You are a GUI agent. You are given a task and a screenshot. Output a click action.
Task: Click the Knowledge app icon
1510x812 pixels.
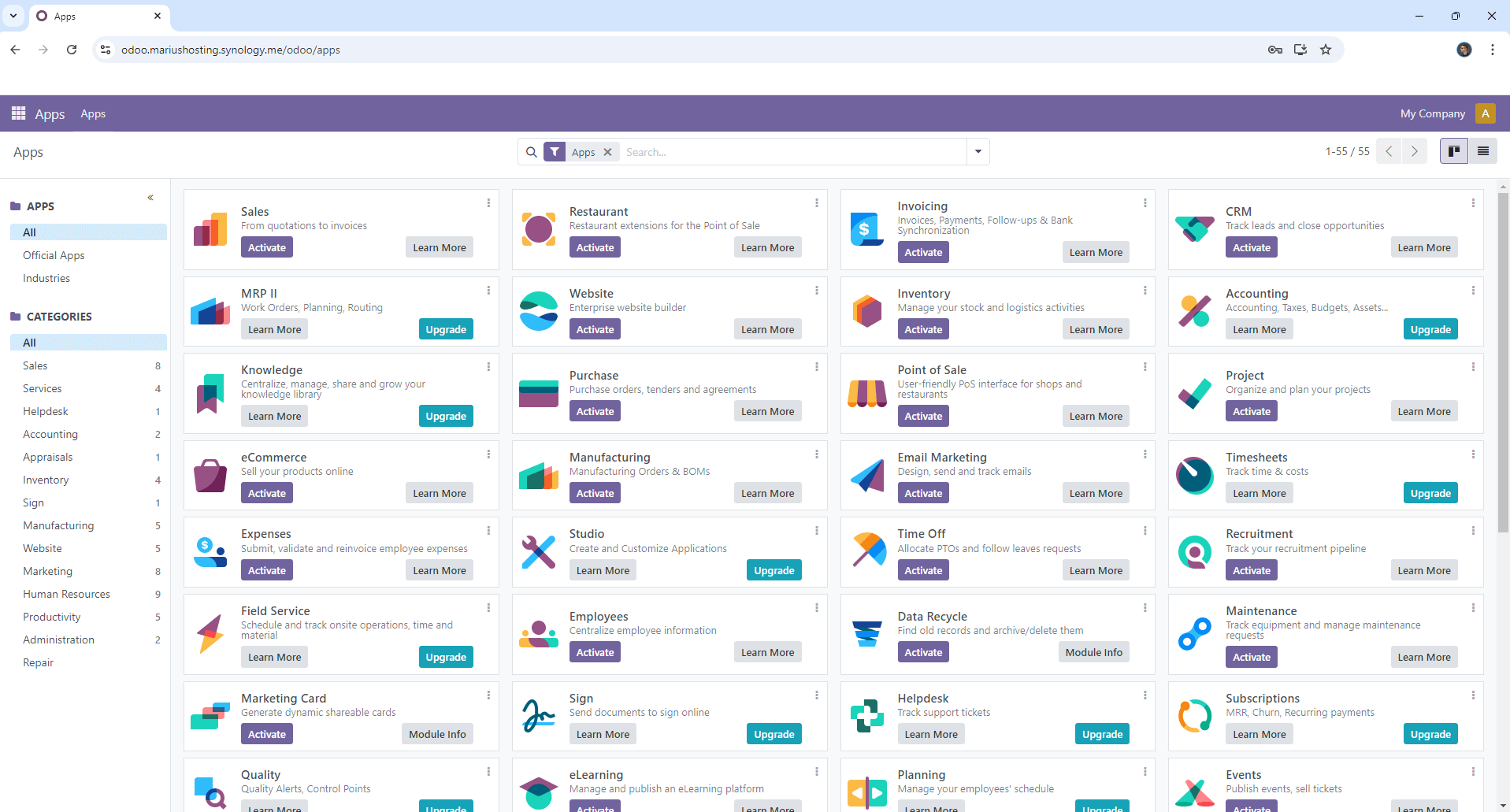210,393
